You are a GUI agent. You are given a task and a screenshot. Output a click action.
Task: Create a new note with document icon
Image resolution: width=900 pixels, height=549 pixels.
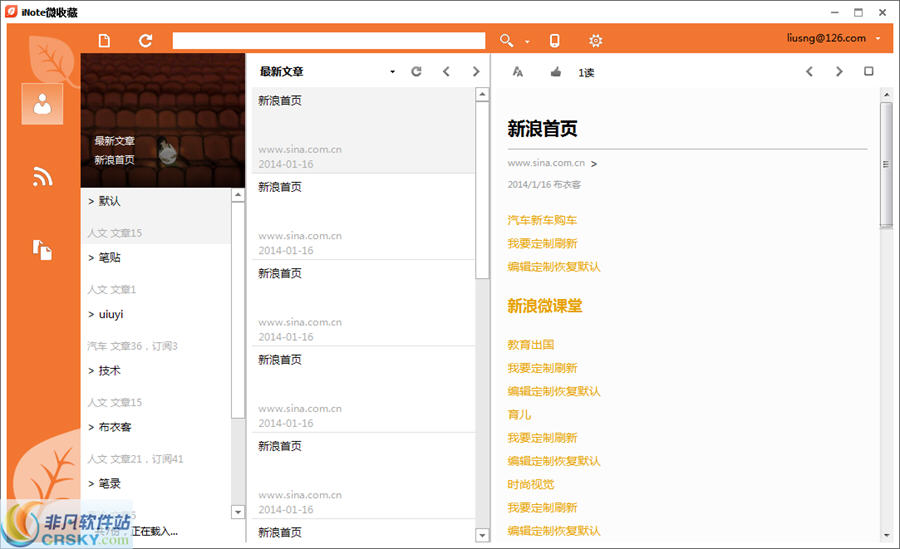[x=104, y=40]
